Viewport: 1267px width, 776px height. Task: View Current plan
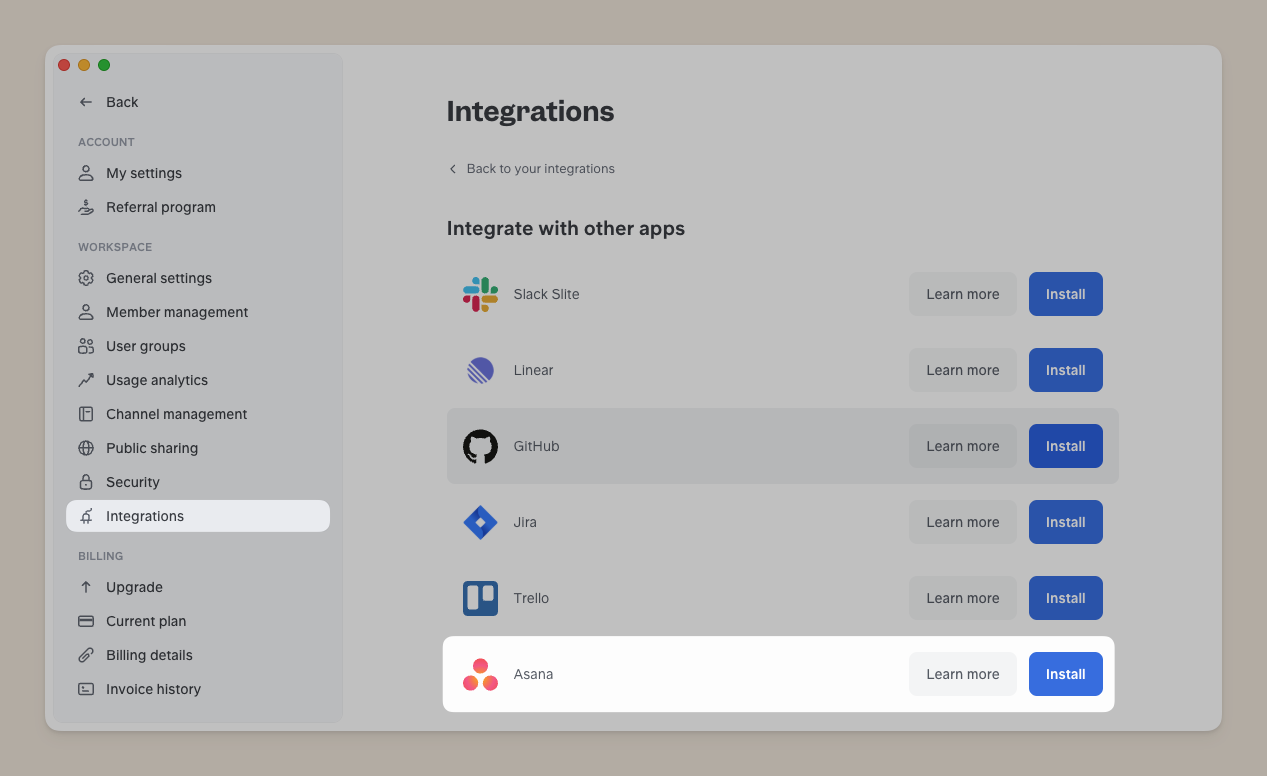[x=198, y=621]
